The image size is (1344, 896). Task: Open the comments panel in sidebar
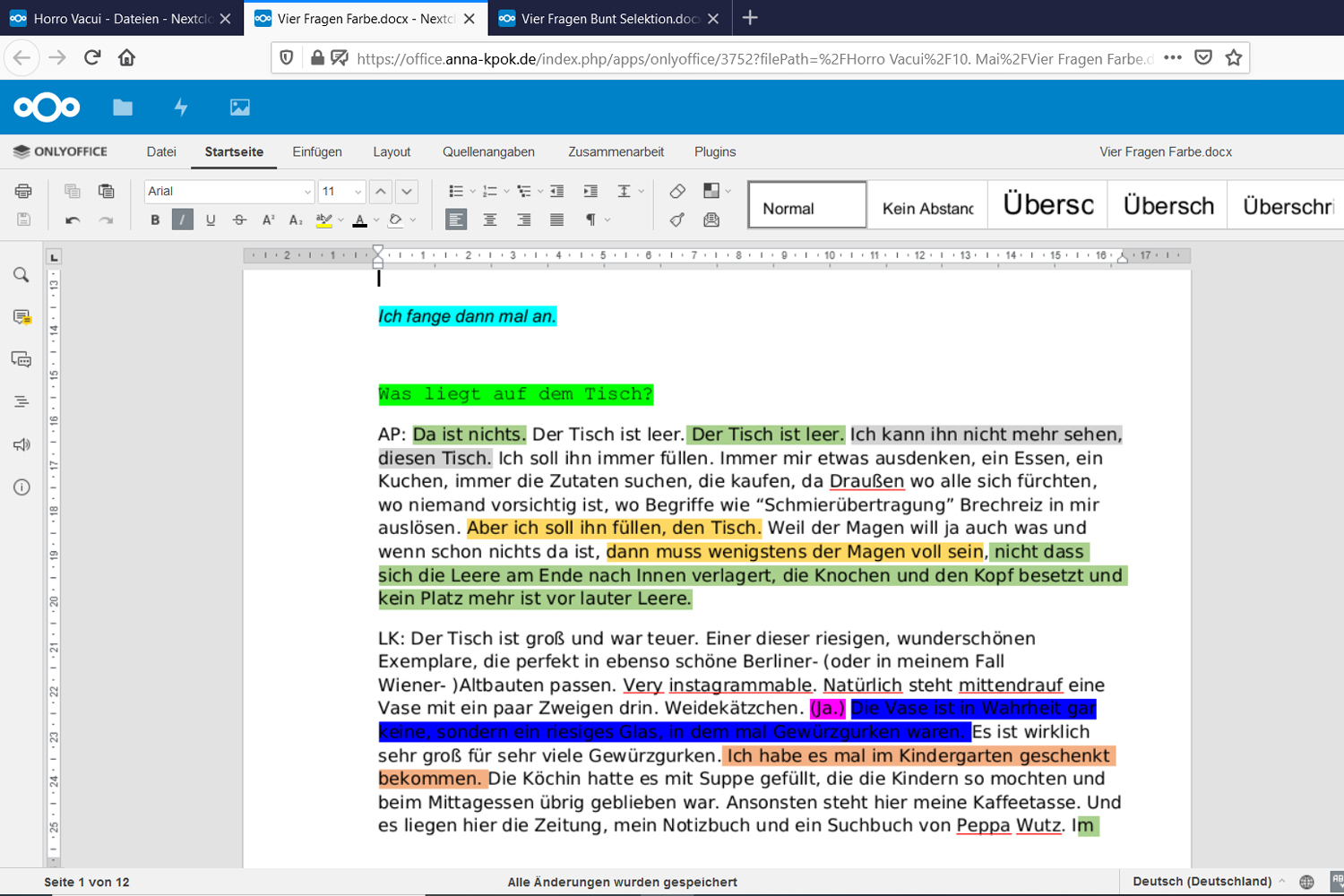pyautogui.click(x=22, y=317)
